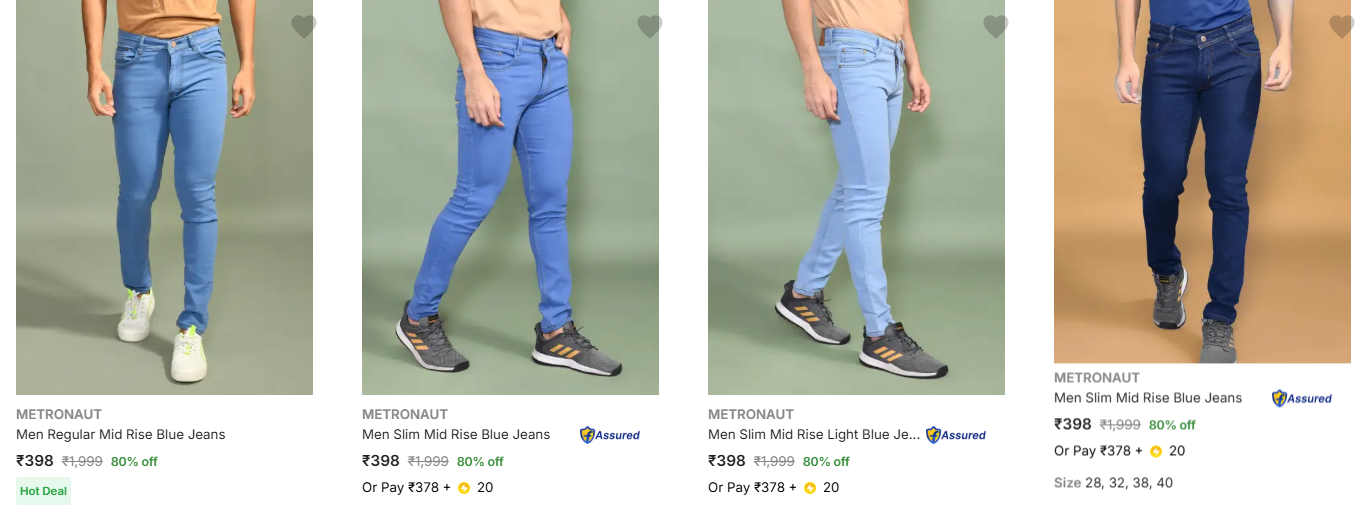The width and height of the screenshot is (1369, 511).
Task: Add dark navy jeans to wishlist
Action: click(1342, 27)
